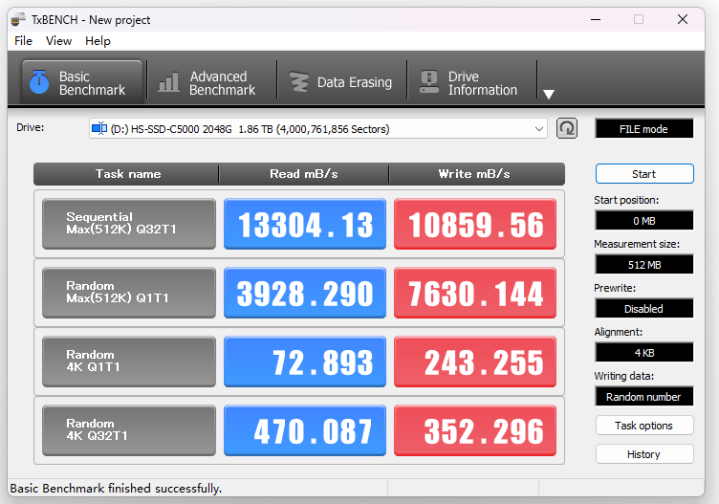Open the Drive selection dropdown
The width and height of the screenshot is (719, 504).
[x=318, y=129]
